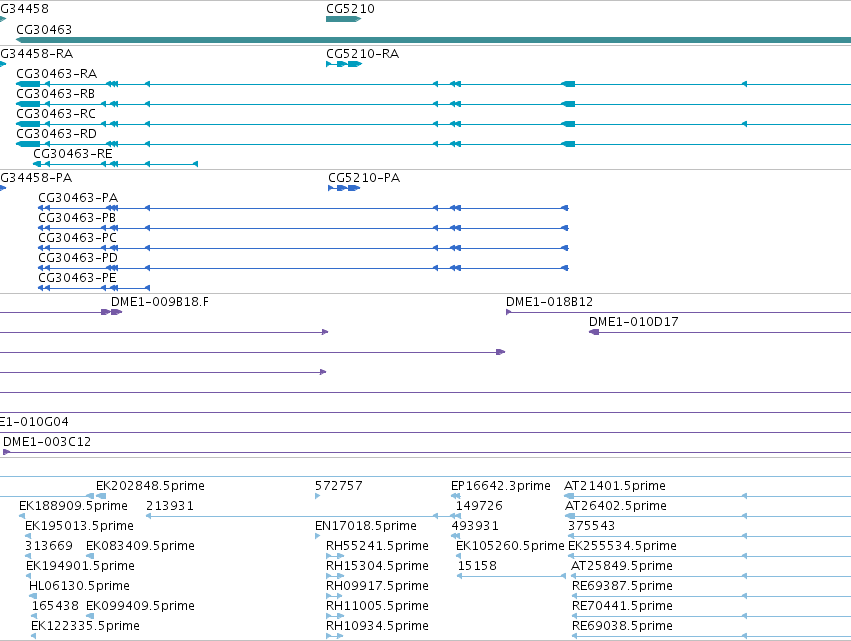
Task: Select EST RH15304.5prime
Action: point(377,566)
